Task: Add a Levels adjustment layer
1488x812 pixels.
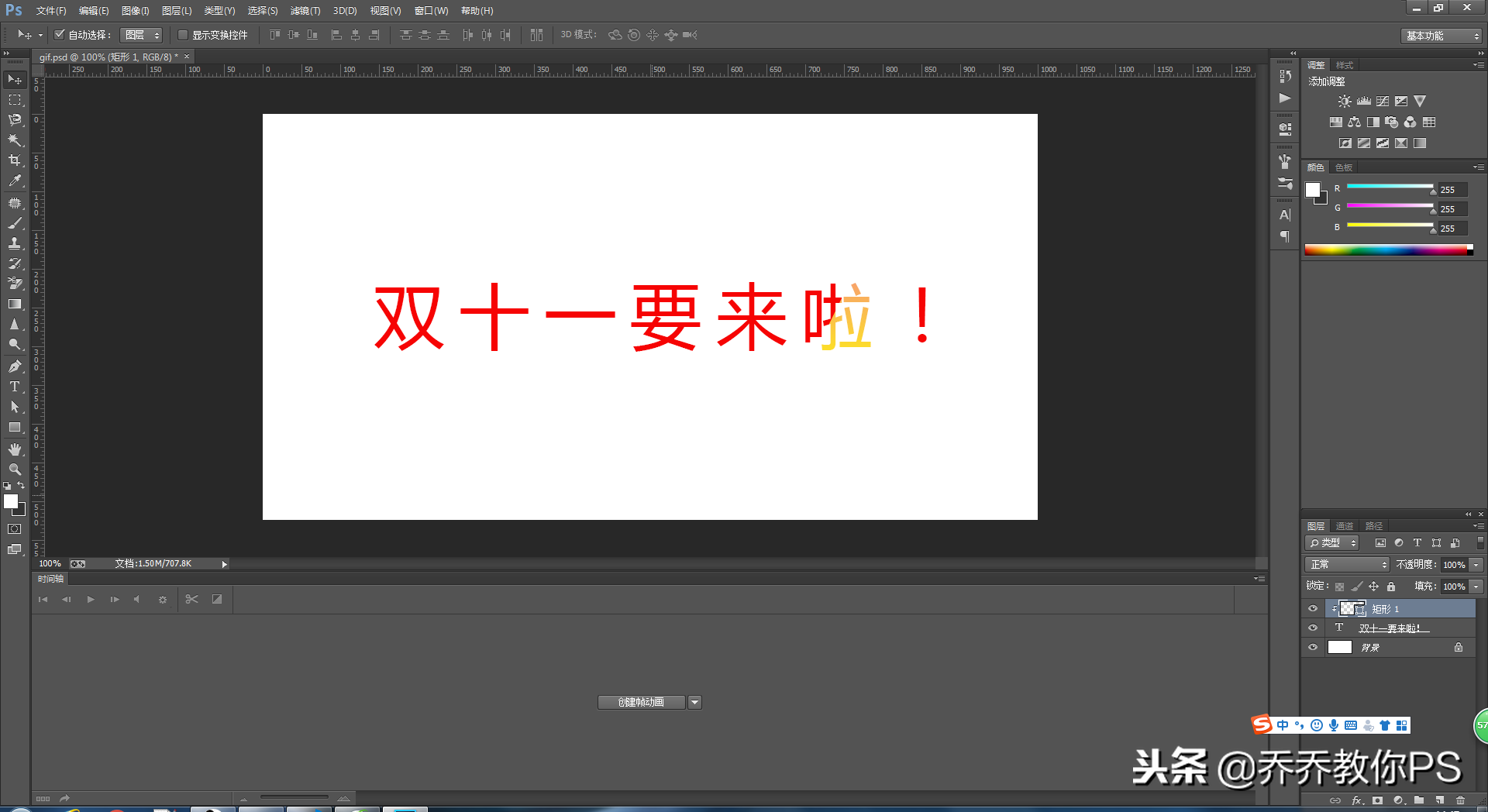Action: pos(1364,101)
